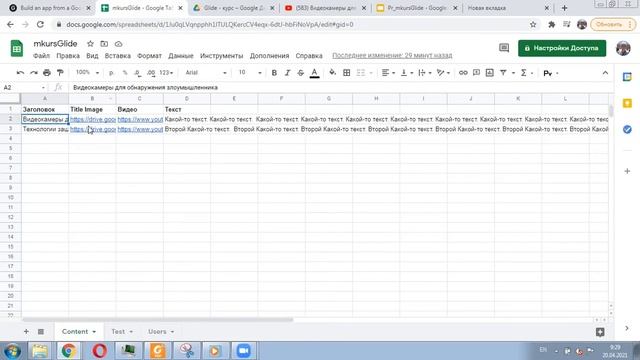Open the Дополнения menu
Viewport: 640px width, 360px height.
coord(269,56)
